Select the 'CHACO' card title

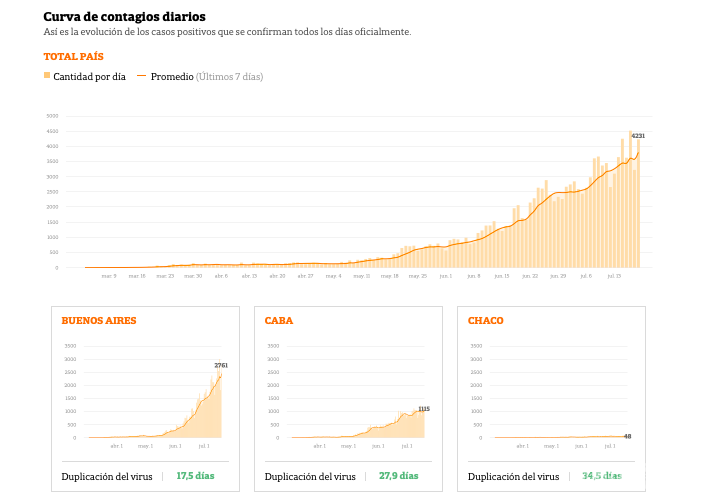click(486, 321)
